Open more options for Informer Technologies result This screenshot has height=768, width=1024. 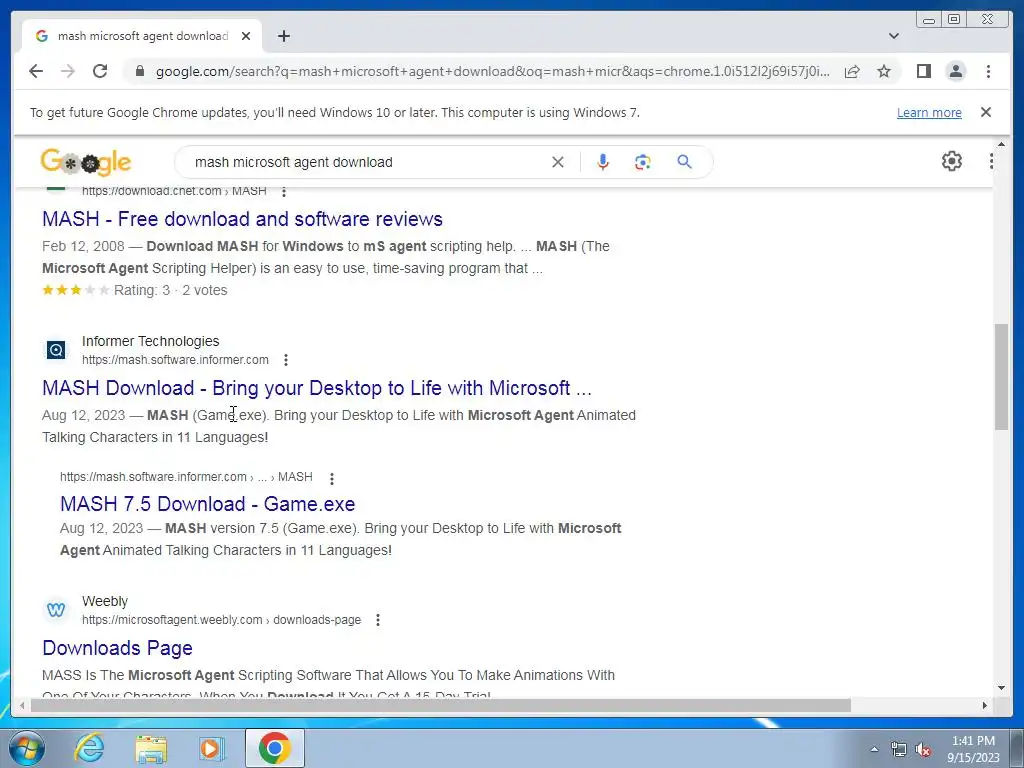coord(285,360)
